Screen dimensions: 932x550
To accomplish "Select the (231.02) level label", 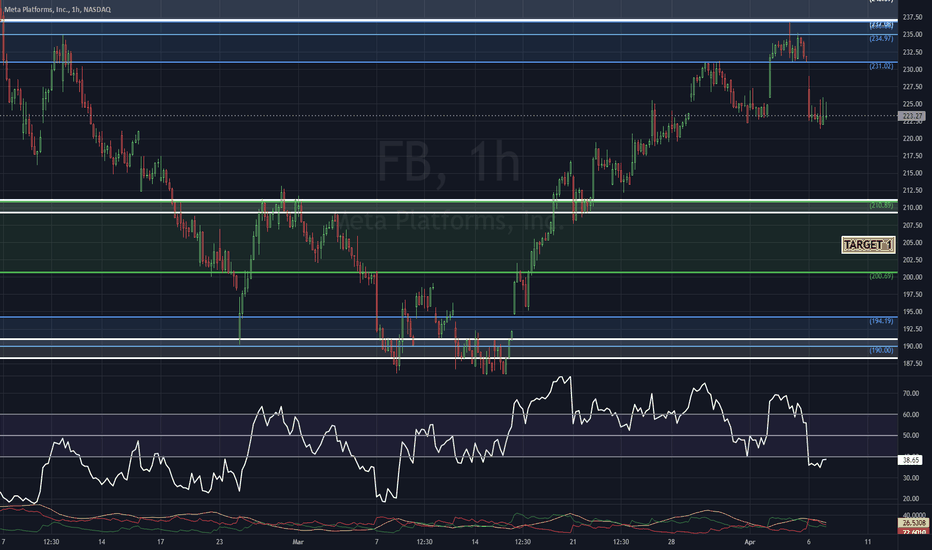I will pos(881,66).
